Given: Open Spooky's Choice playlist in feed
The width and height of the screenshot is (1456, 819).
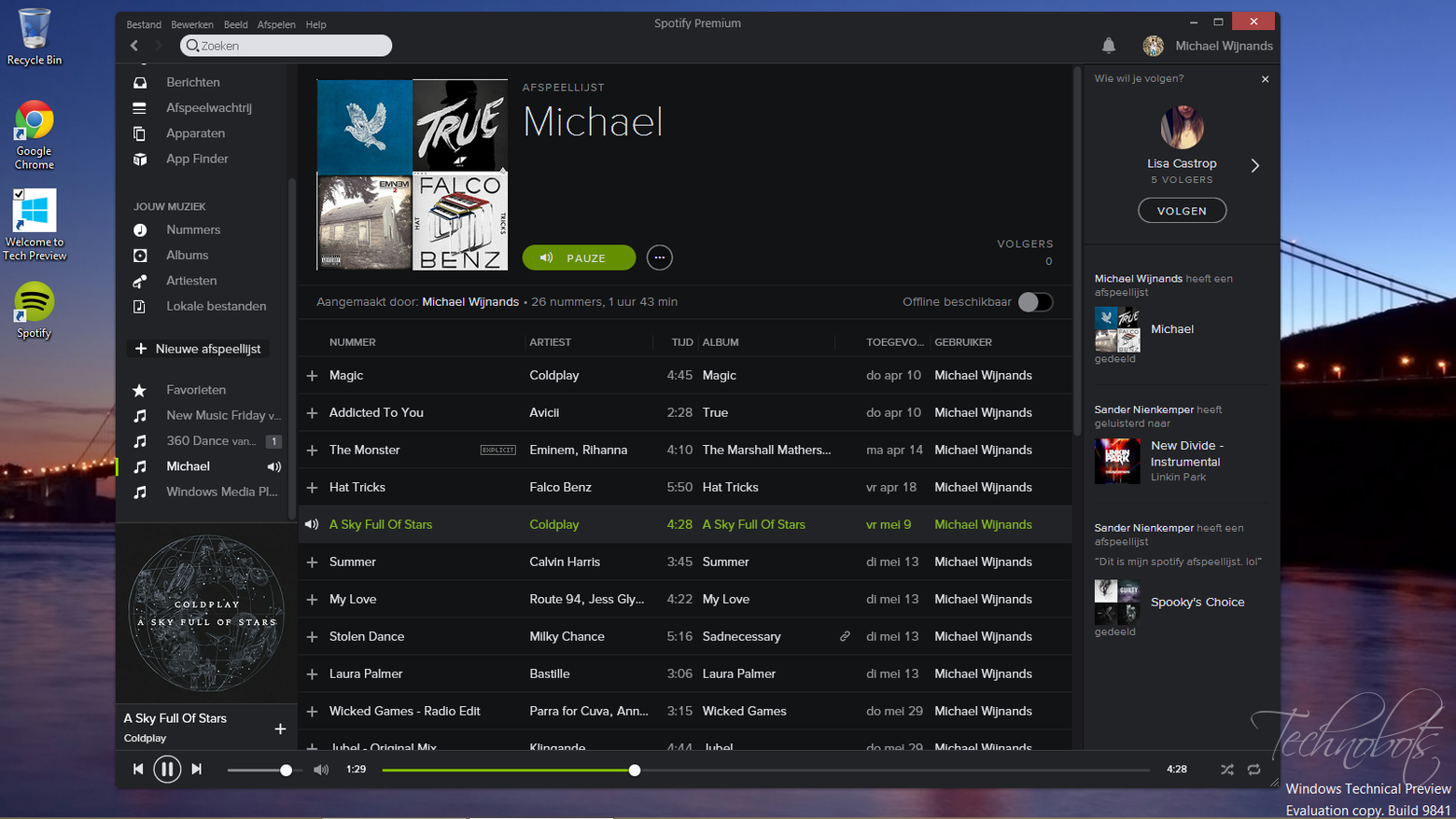Looking at the screenshot, I should coord(1197,602).
